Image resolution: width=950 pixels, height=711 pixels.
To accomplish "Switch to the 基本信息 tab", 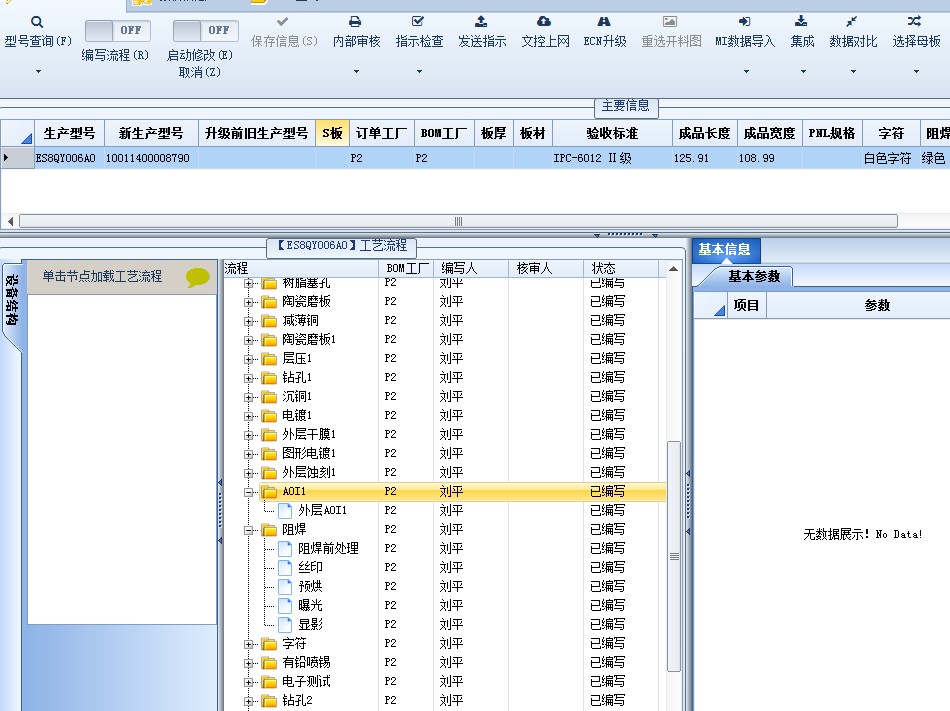I will 725,250.
